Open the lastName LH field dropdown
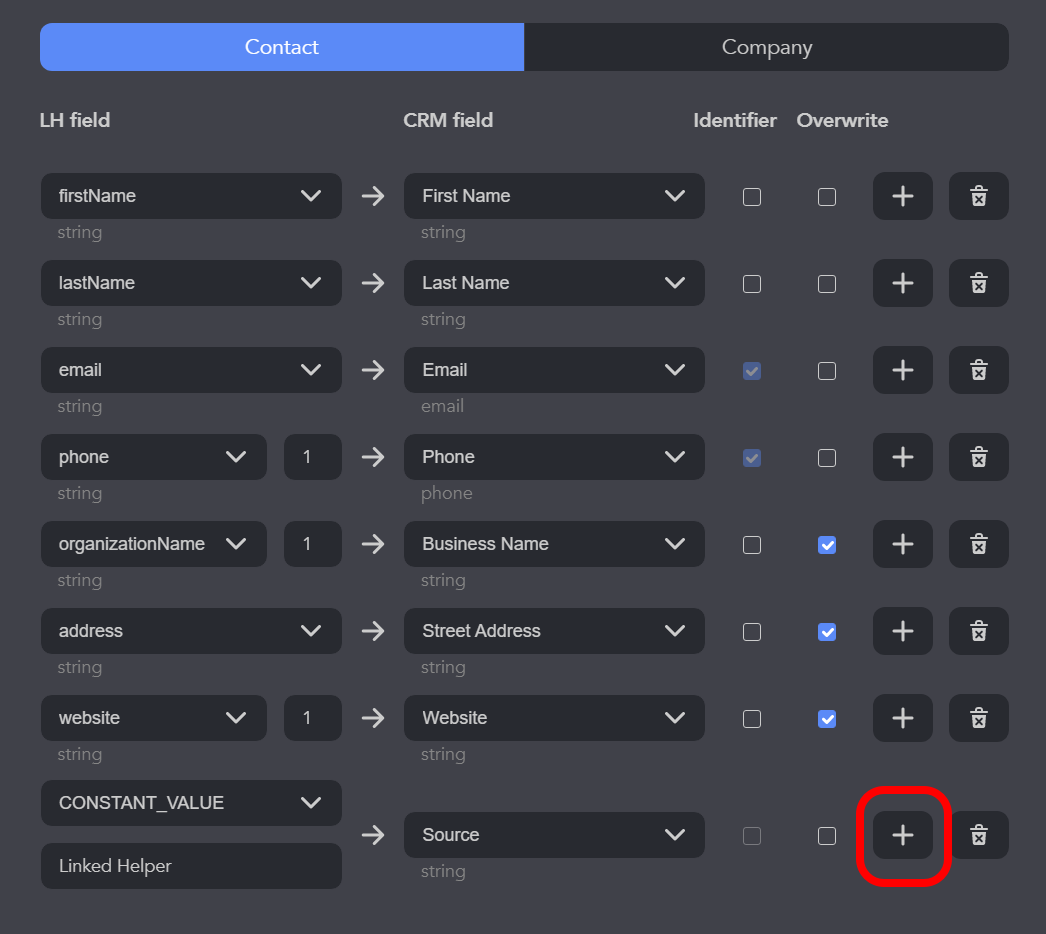Screen dimensions: 1046x934 coord(191,283)
